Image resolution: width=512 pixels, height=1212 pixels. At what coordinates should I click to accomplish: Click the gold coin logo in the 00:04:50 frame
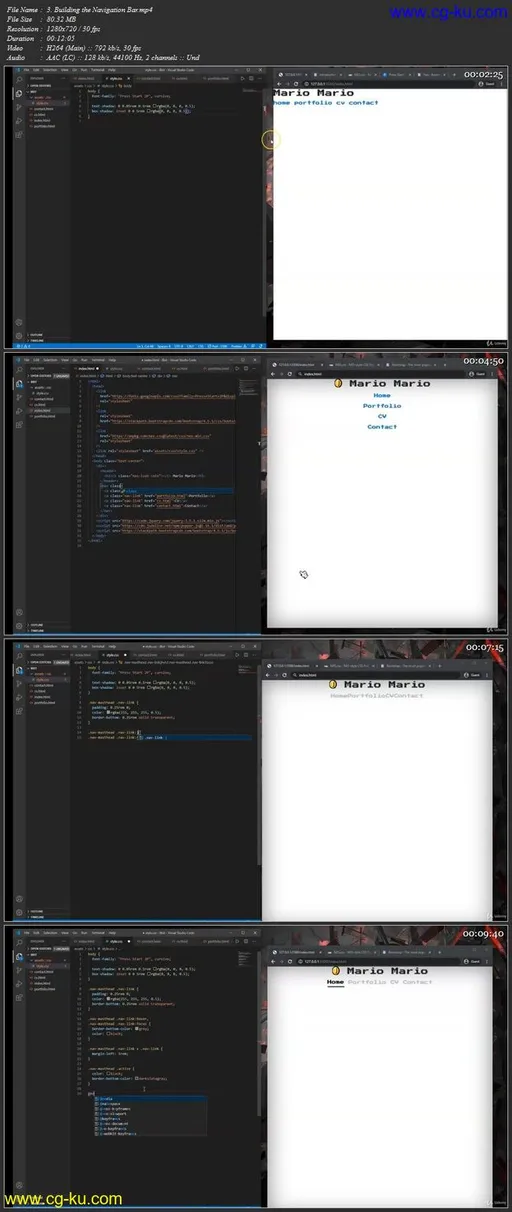point(337,383)
